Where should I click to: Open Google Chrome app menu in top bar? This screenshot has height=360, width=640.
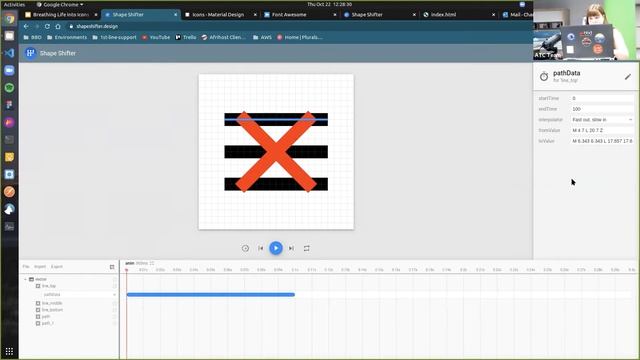tap(60, 4)
